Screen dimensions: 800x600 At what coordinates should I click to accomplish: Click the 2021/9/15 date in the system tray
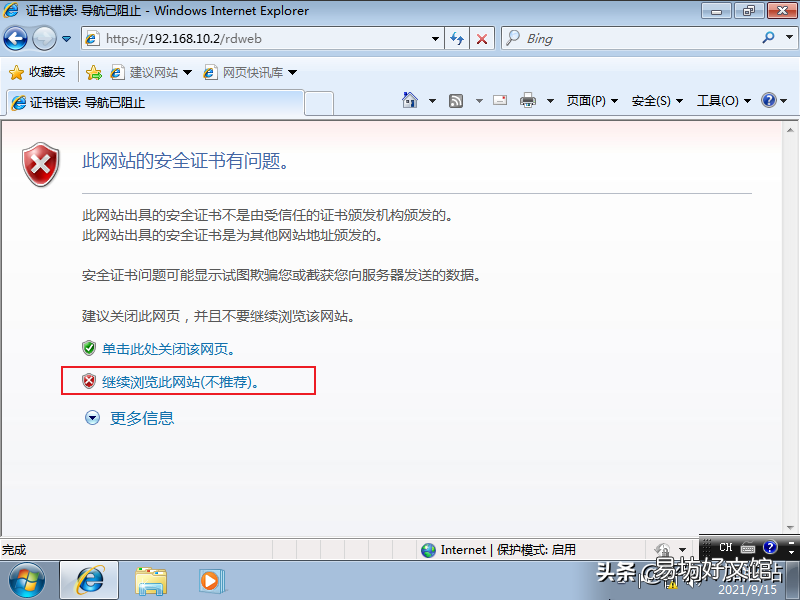(x=747, y=590)
